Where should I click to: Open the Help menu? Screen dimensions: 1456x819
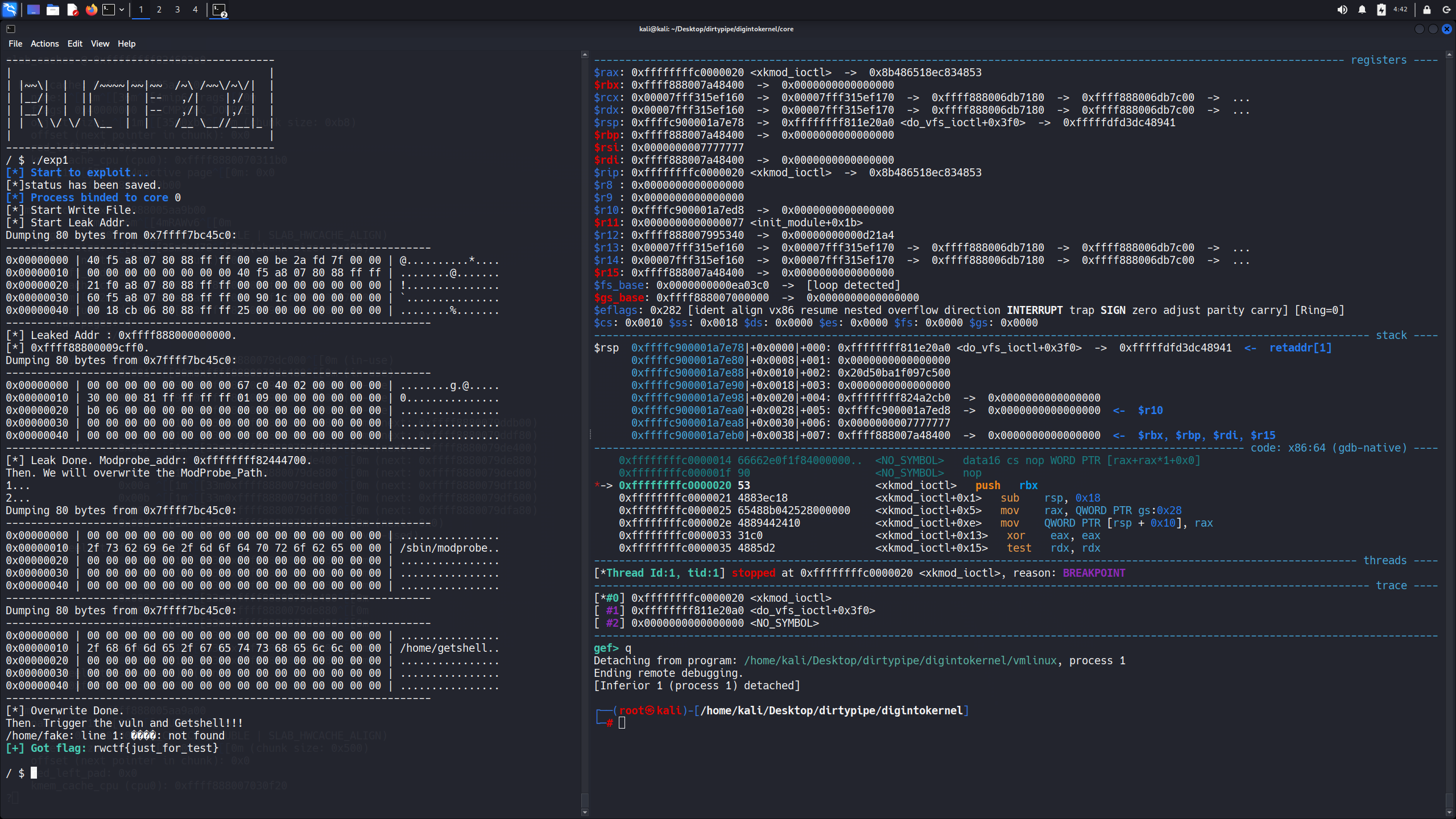click(x=126, y=44)
